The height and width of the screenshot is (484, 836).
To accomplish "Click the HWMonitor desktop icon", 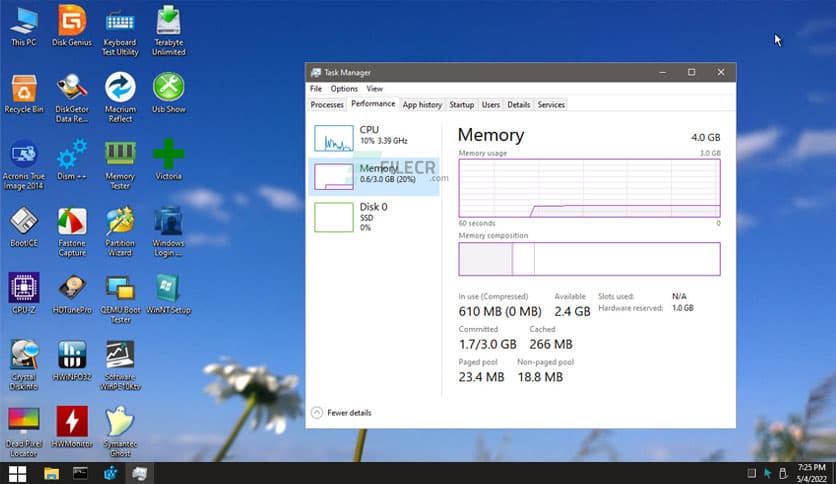I will (x=72, y=422).
